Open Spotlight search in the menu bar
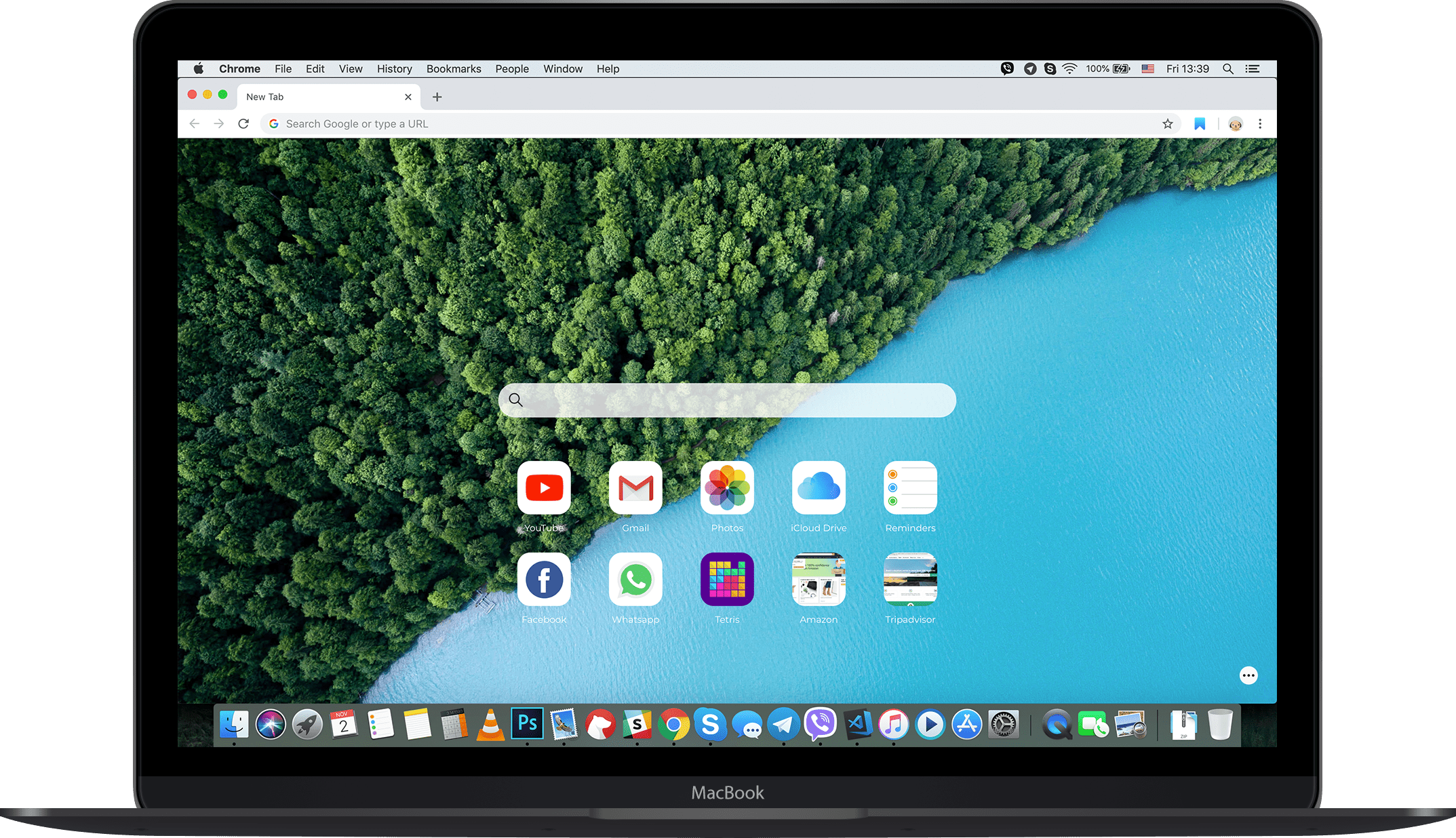Screen dimensions: 1456x838 [x=1228, y=68]
